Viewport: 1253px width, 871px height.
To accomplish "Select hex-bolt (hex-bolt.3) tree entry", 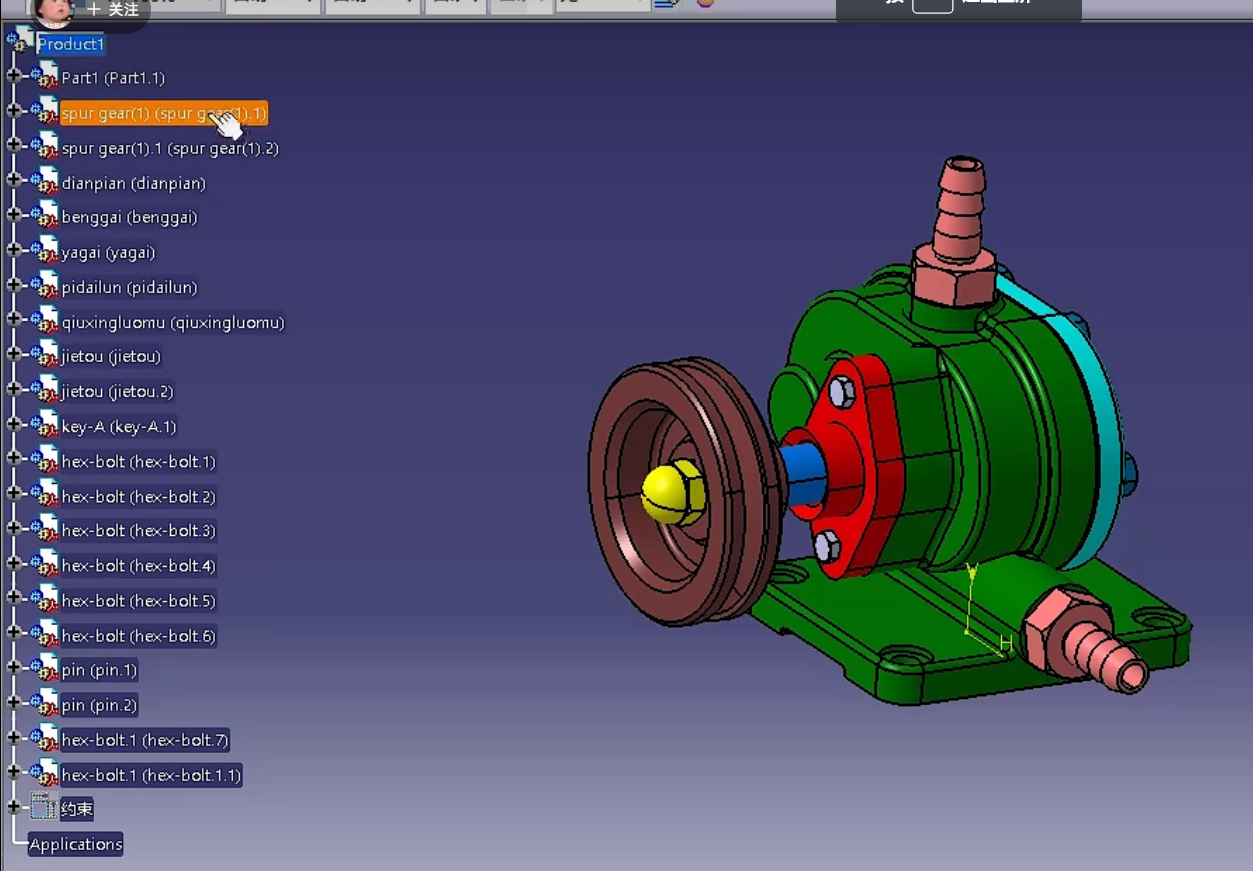I will click(138, 531).
